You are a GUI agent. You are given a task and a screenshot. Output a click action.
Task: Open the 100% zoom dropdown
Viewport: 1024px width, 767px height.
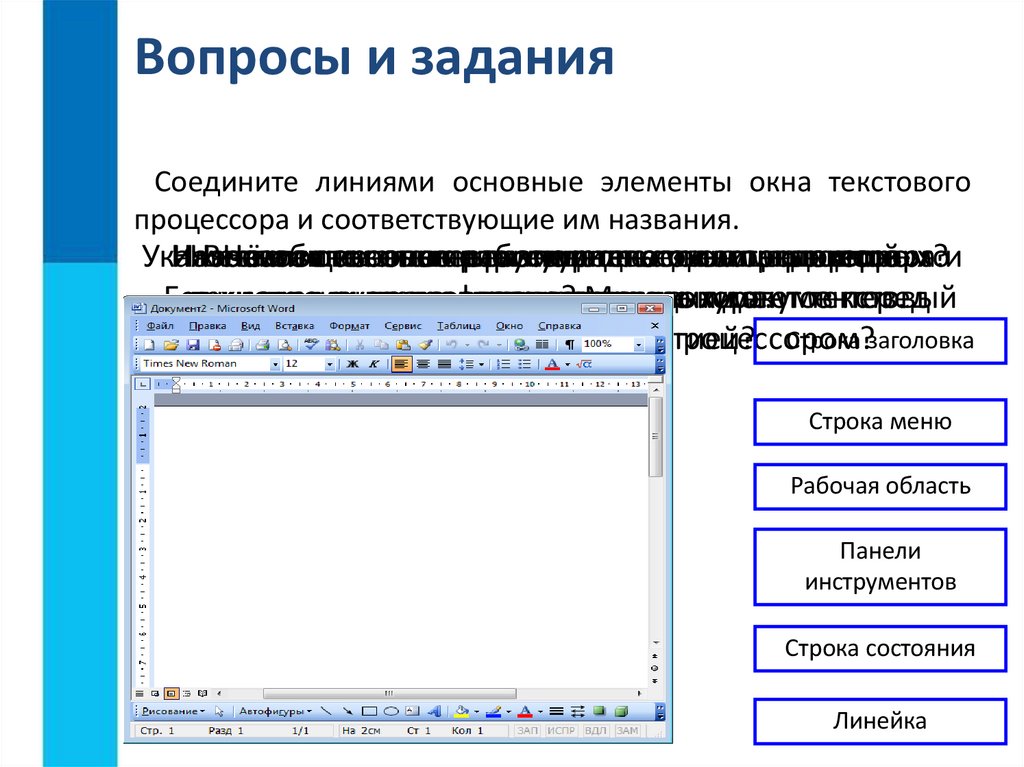point(639,345)
